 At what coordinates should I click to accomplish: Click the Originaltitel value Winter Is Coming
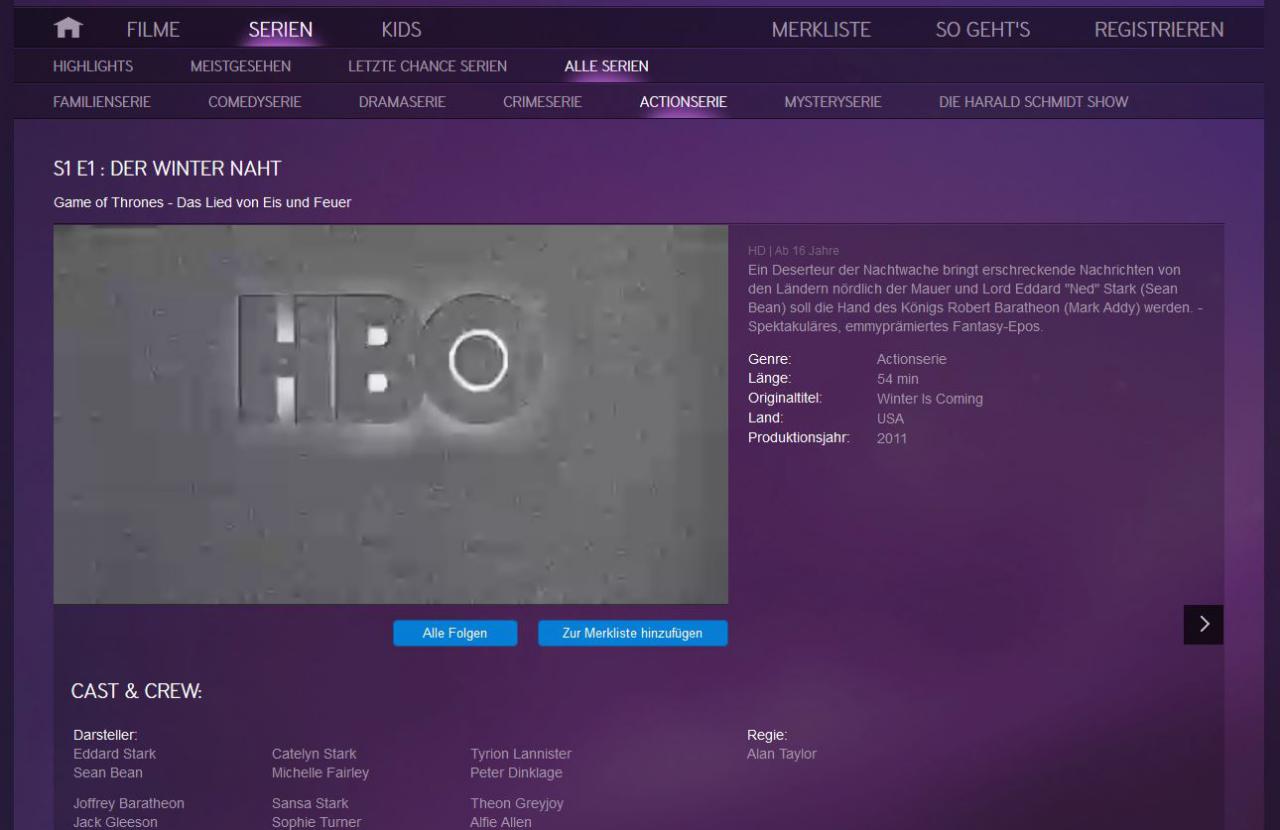[x=930, y=398]
